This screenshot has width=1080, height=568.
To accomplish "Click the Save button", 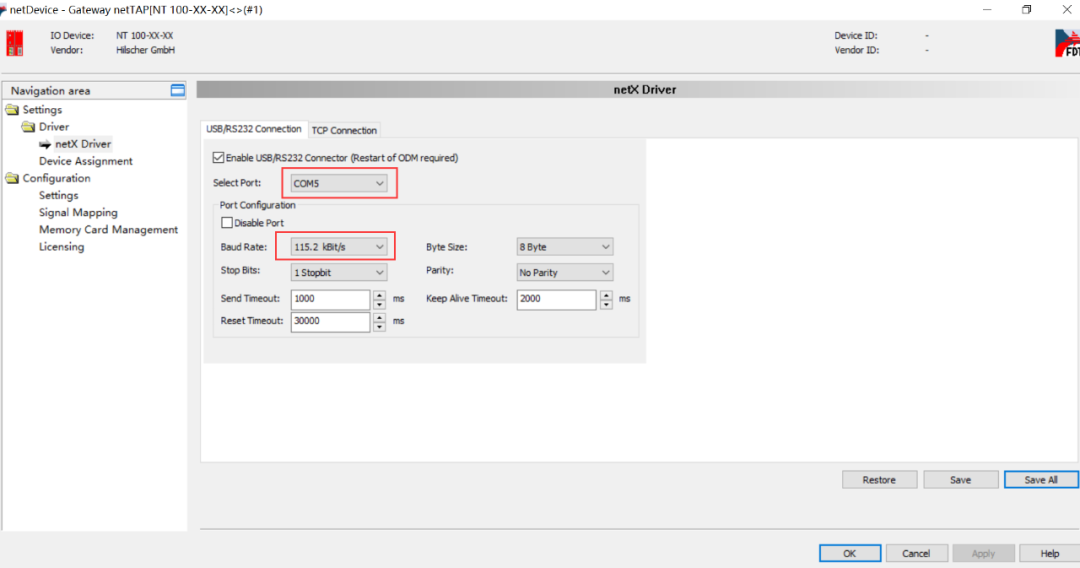I will pos(960,480).
